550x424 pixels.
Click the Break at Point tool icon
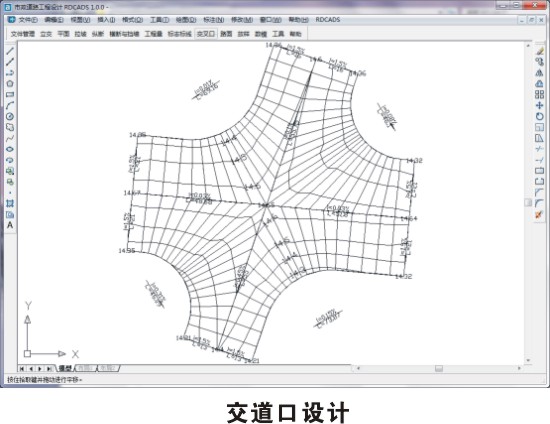[539, 171]
